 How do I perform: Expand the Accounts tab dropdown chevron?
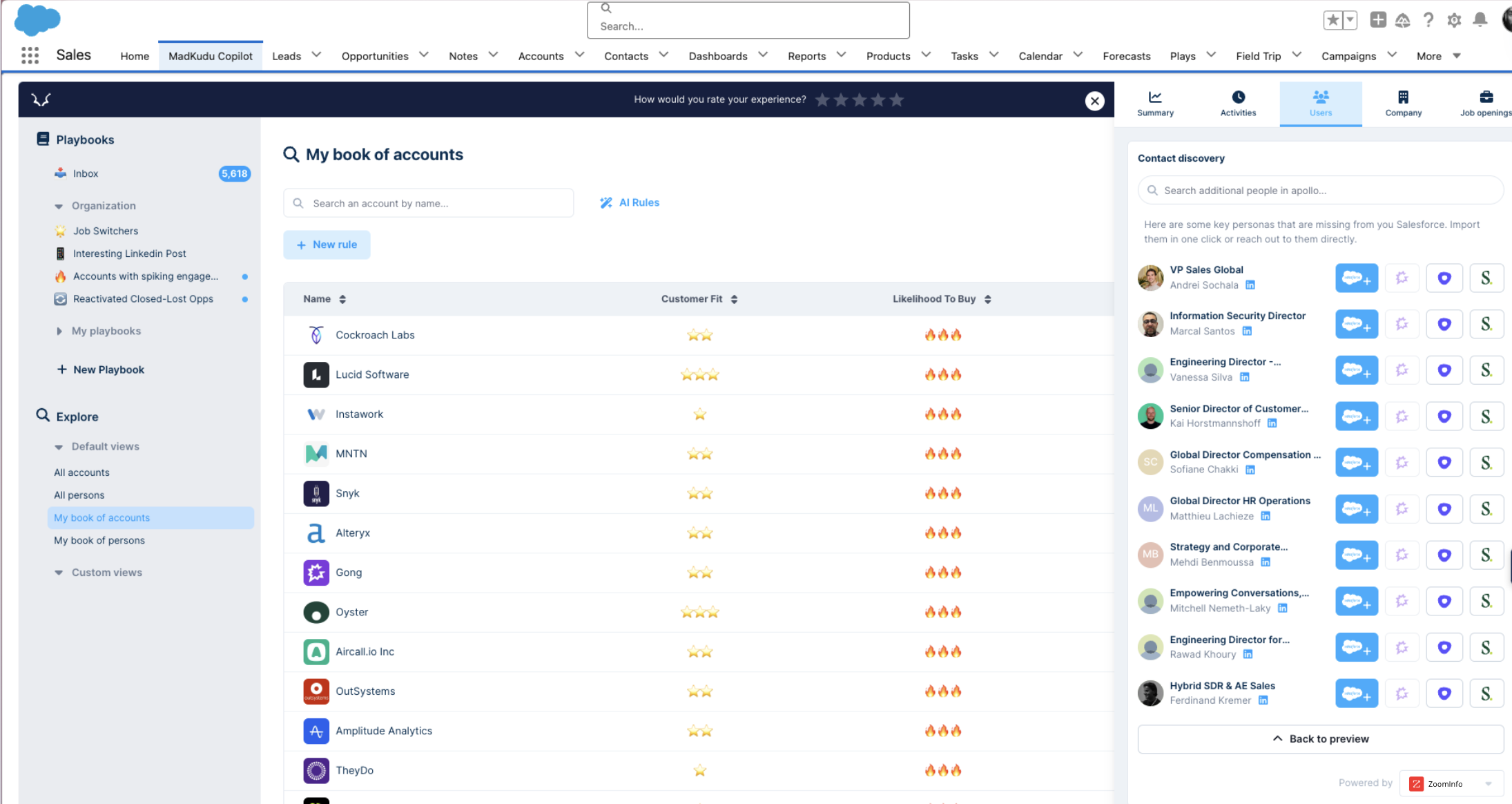(579, 55)
